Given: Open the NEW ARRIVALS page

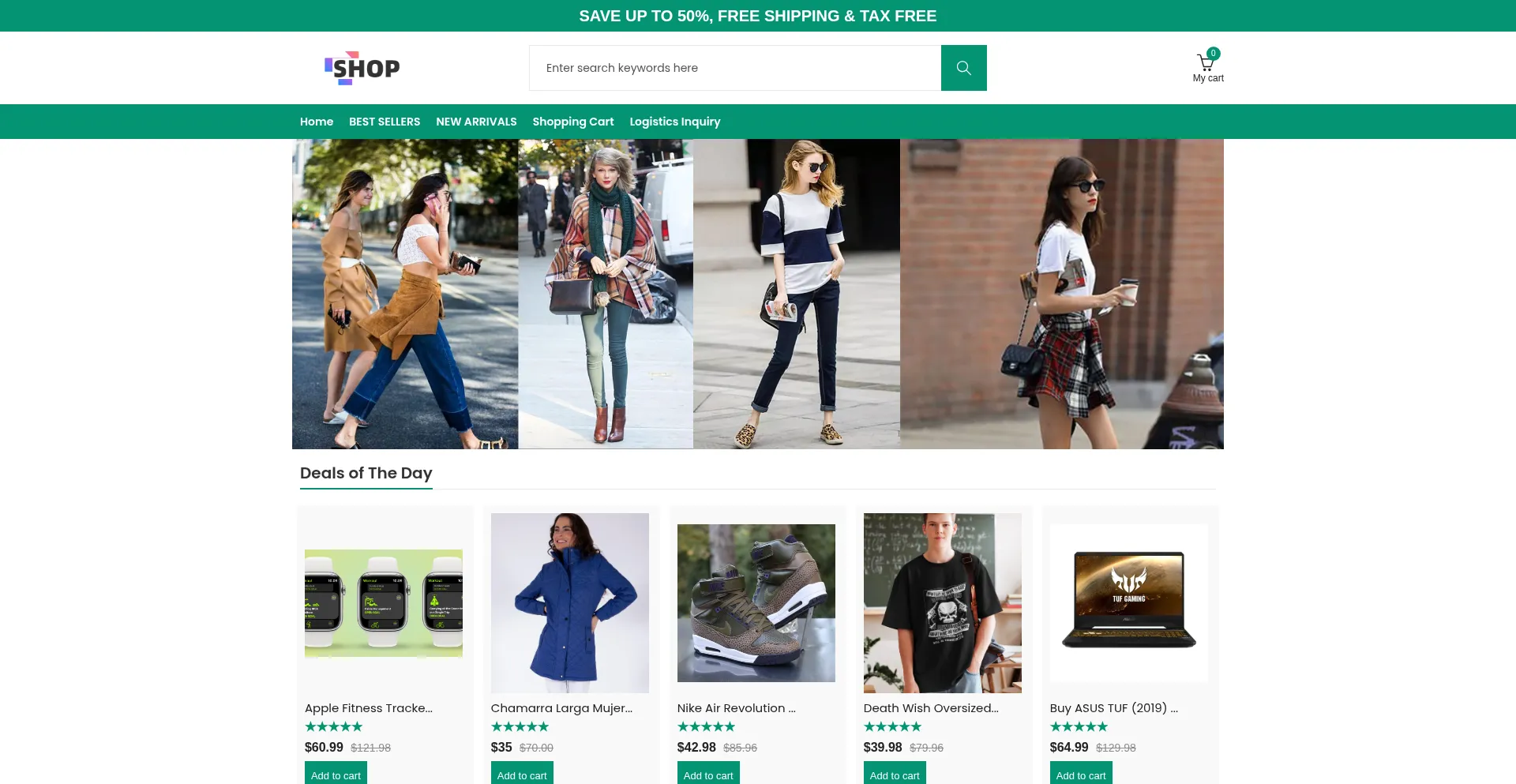Looking at the screenshot, I should 476,122.
